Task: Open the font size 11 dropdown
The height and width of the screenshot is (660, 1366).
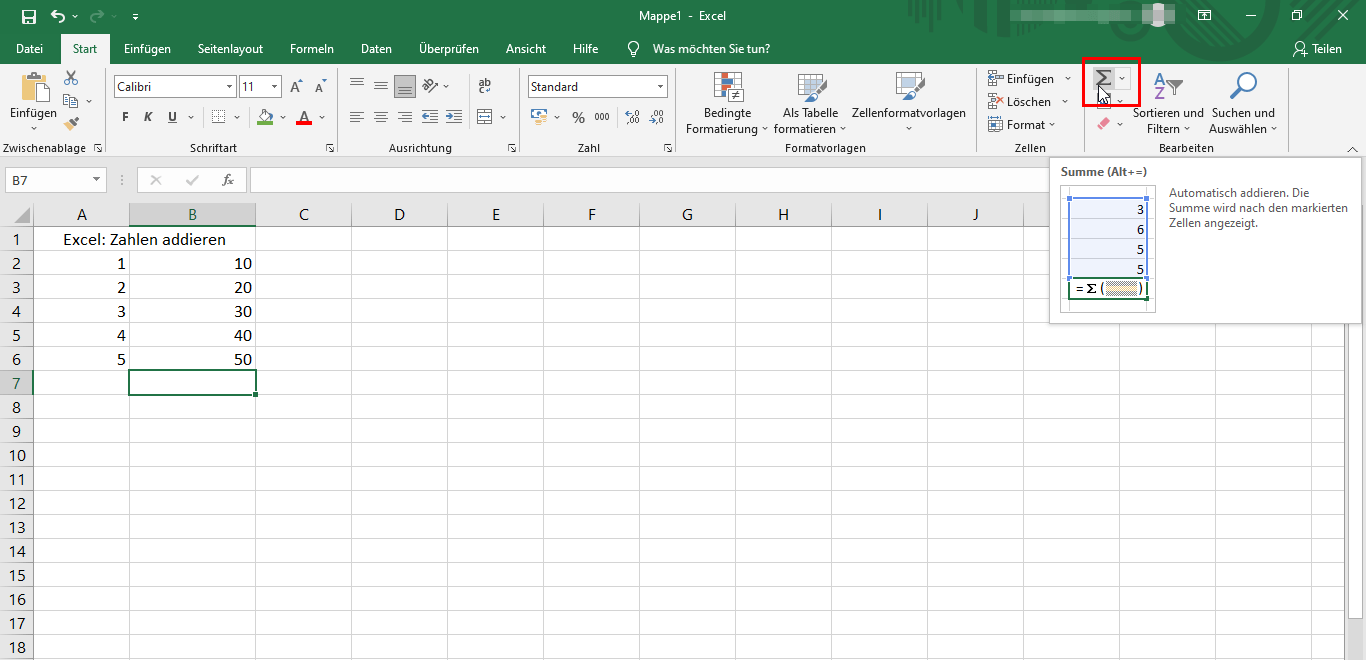Action: (275, 87)
